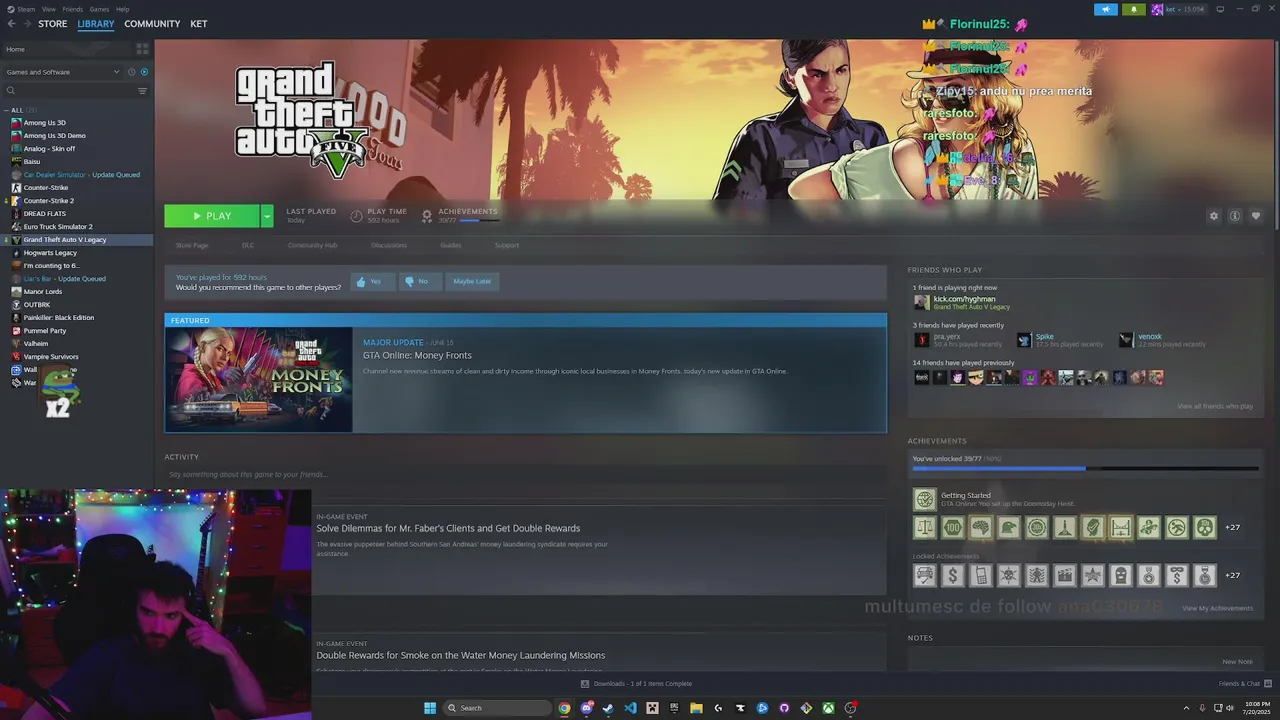Open the Store Page link
The width and height of the screenshot is (1280, 720).
tap(192, 245)
